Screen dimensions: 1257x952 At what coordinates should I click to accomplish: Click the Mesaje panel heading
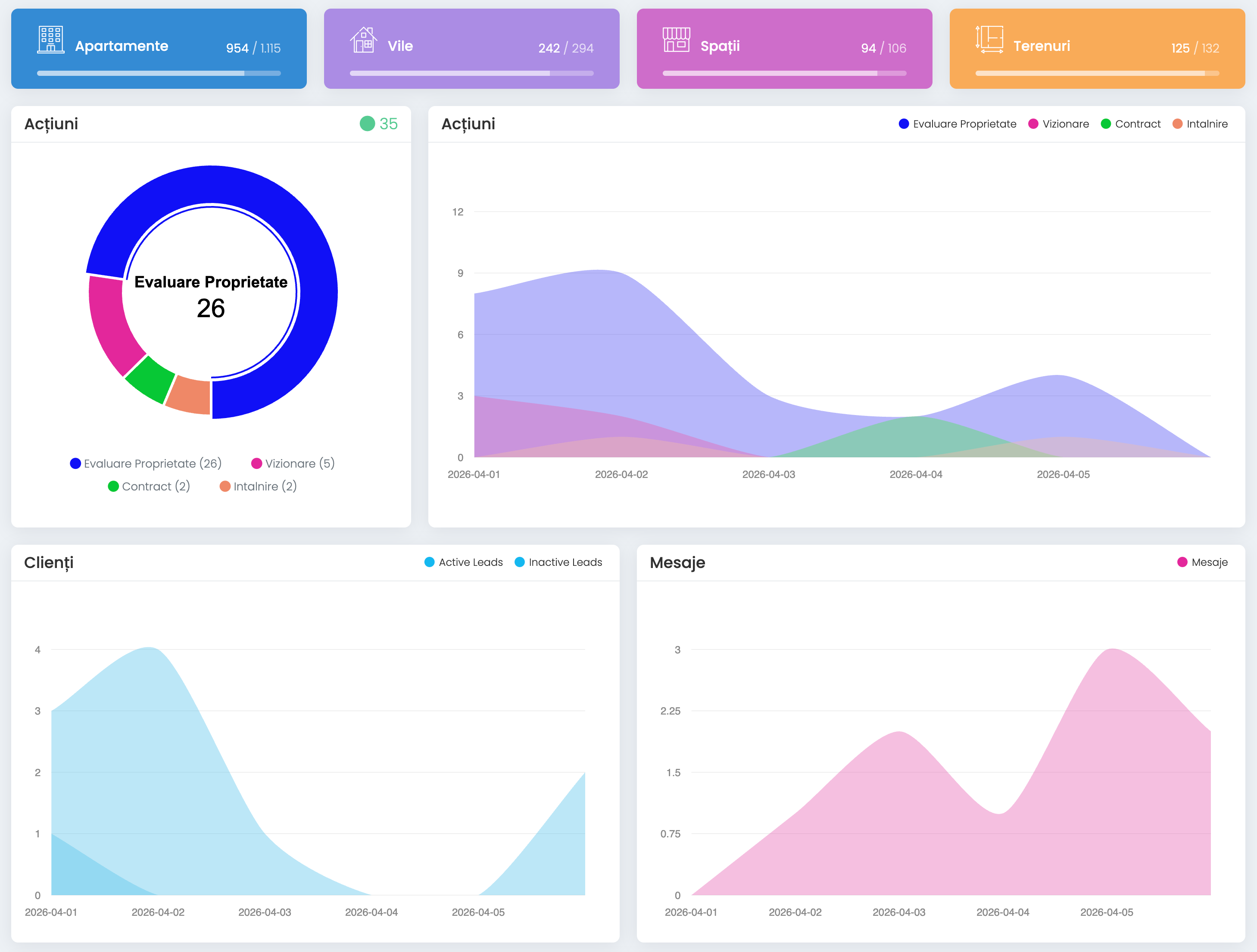pos(677,563)
